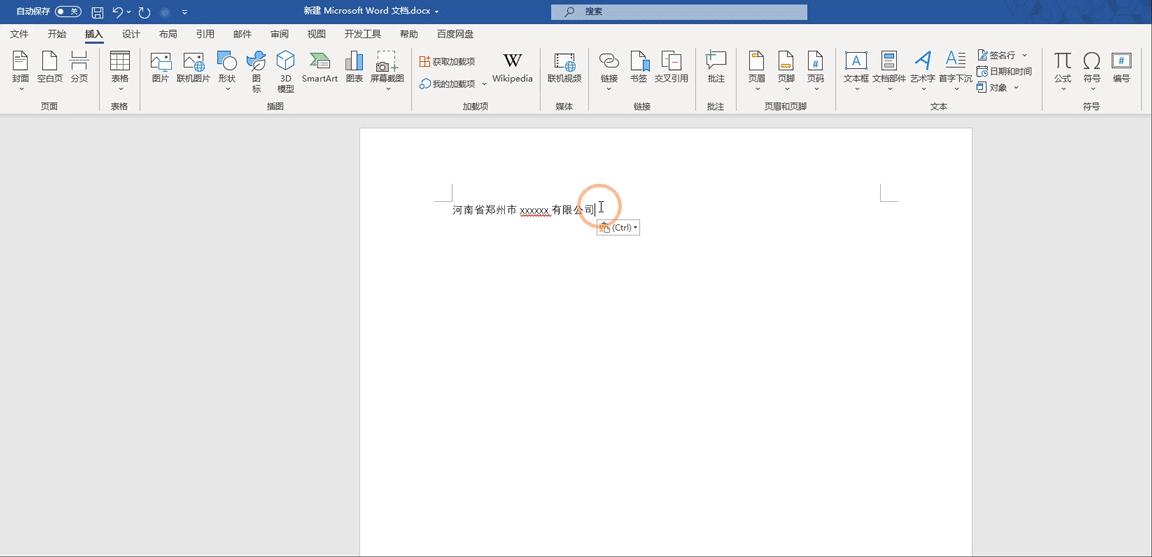Switch to the 开始 tab

[x=57, y=34]
